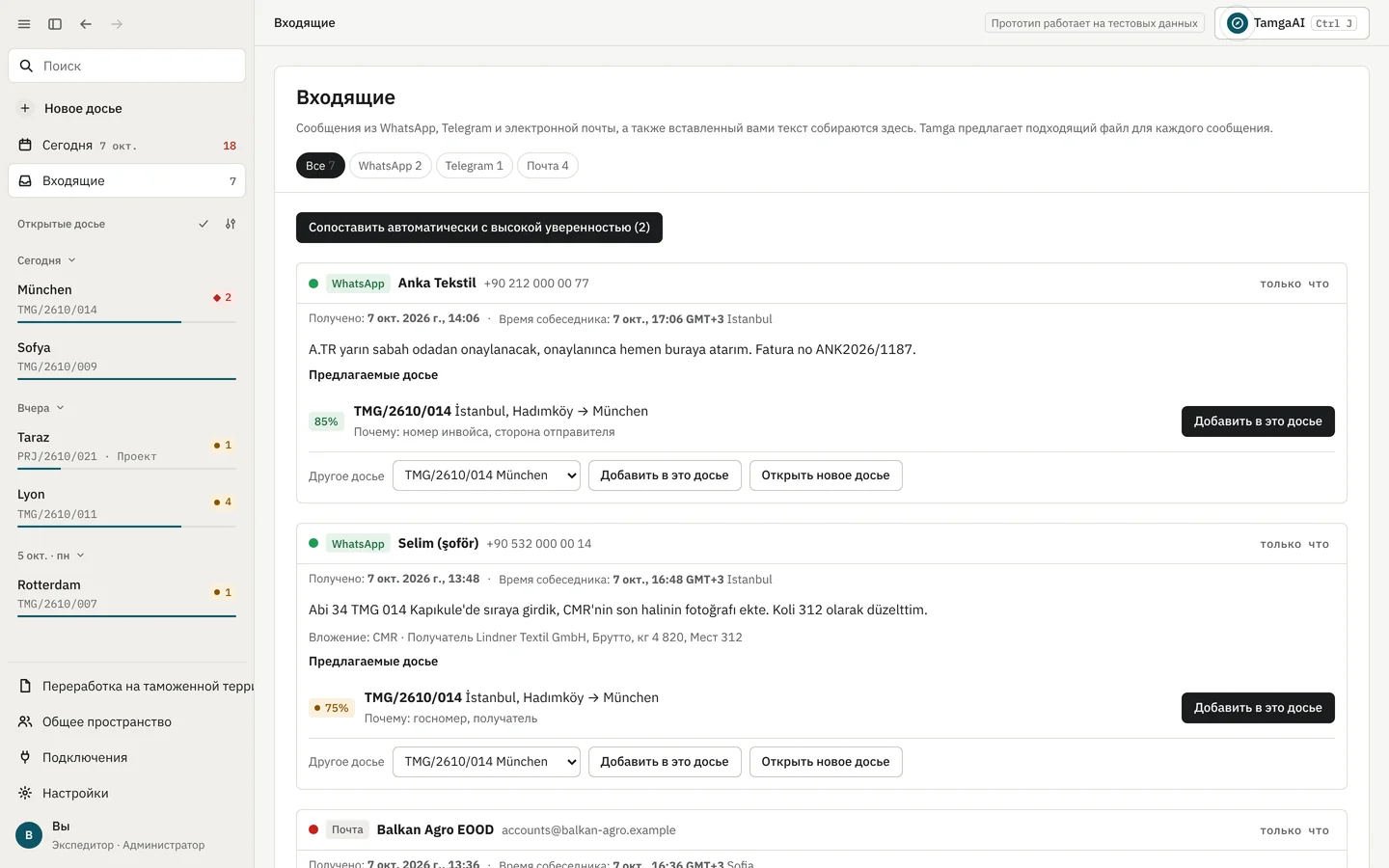Go back with the left arrow icon

tap(86, 24)
